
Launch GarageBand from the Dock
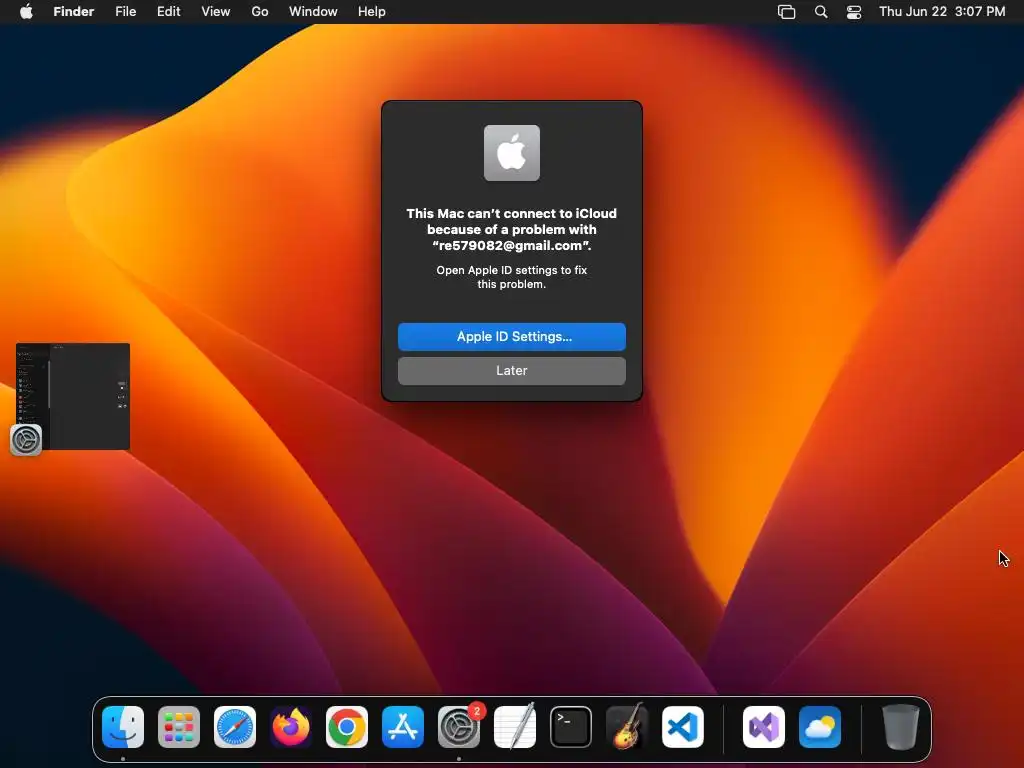(627, 727)
